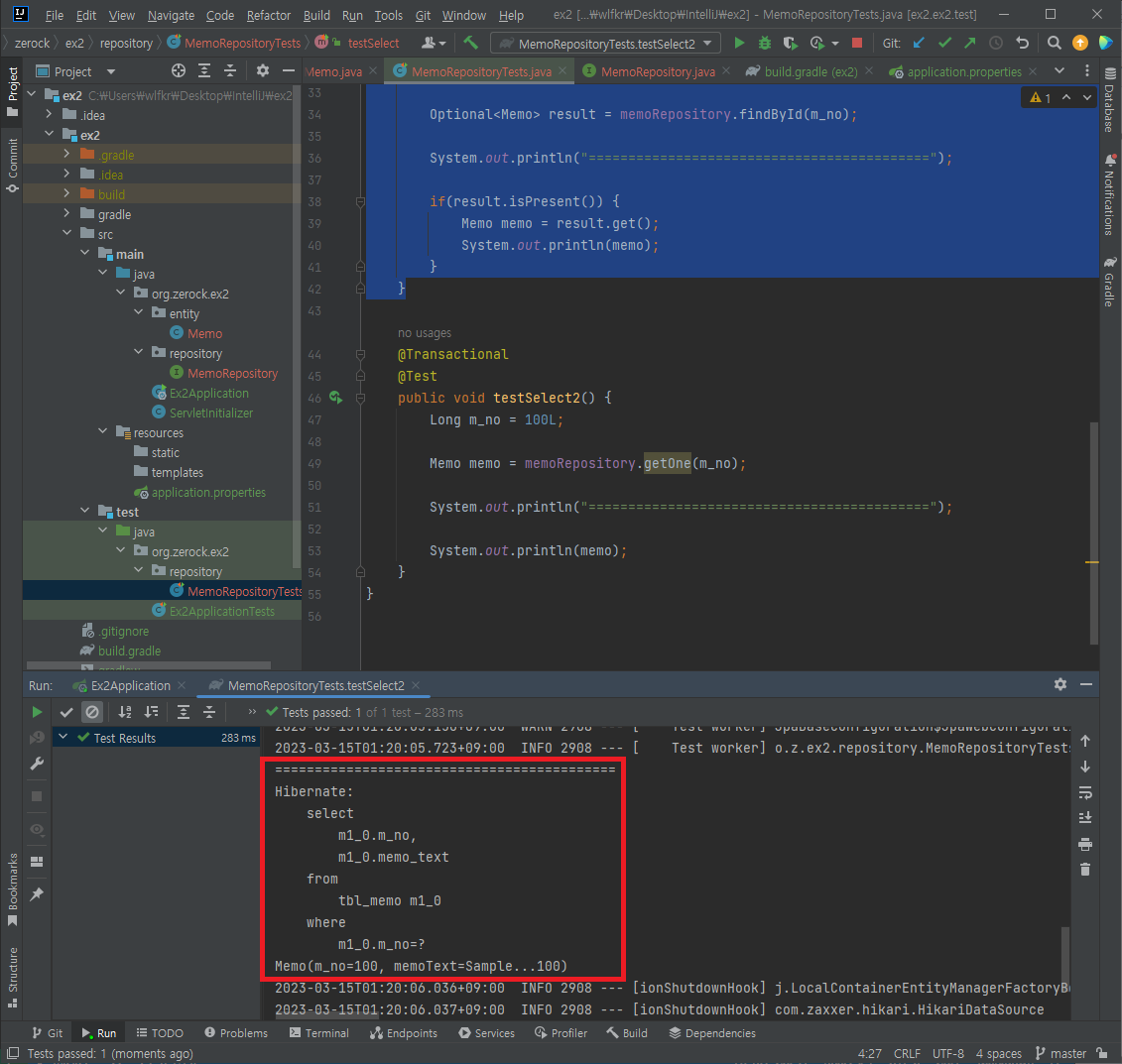Update project with the Git blue arrow

[x=919, y=43]
